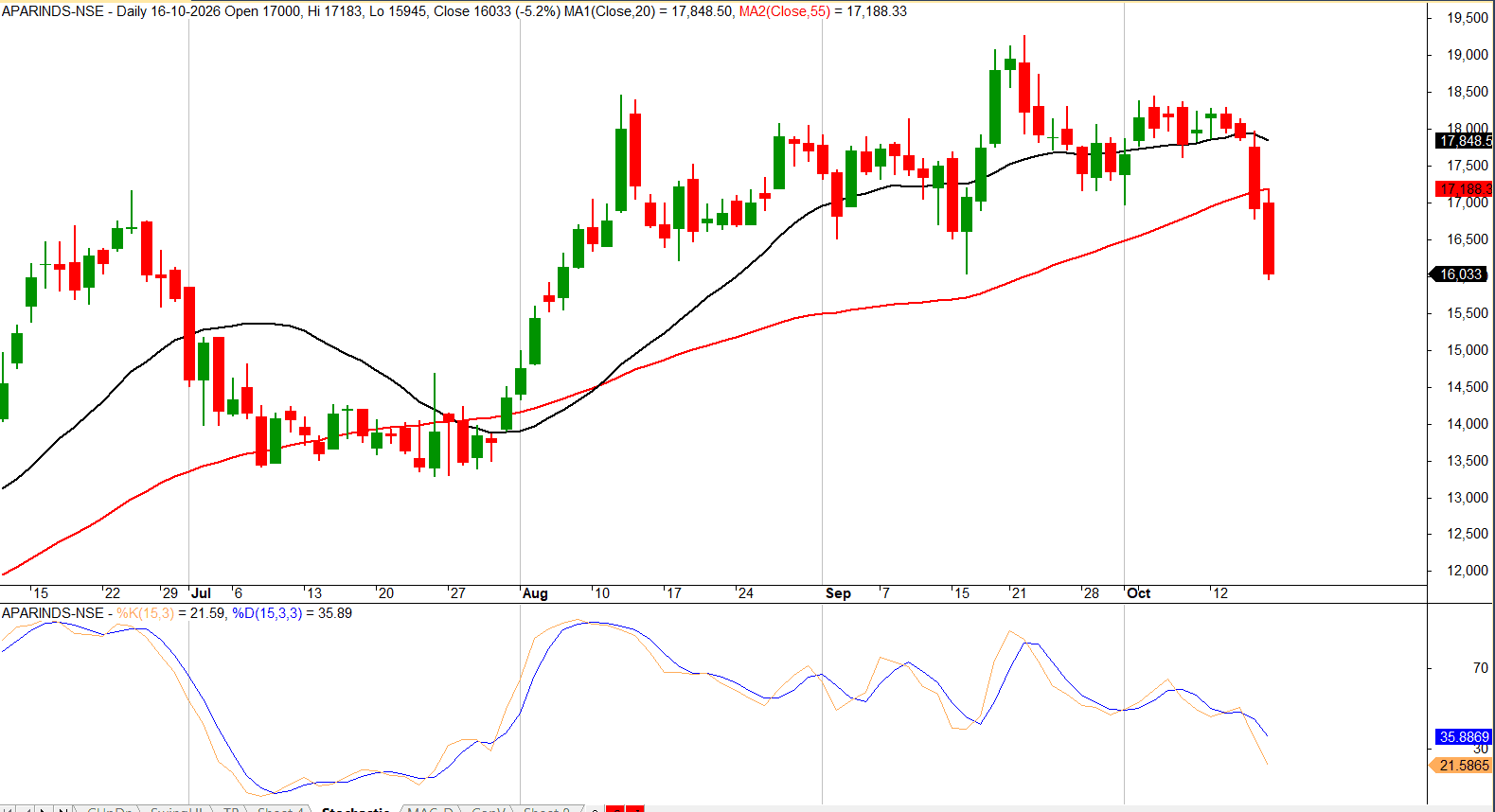1495x812 pixels.
Task: Click the Jul month label on date axis
Action: (x=201, y=593)
